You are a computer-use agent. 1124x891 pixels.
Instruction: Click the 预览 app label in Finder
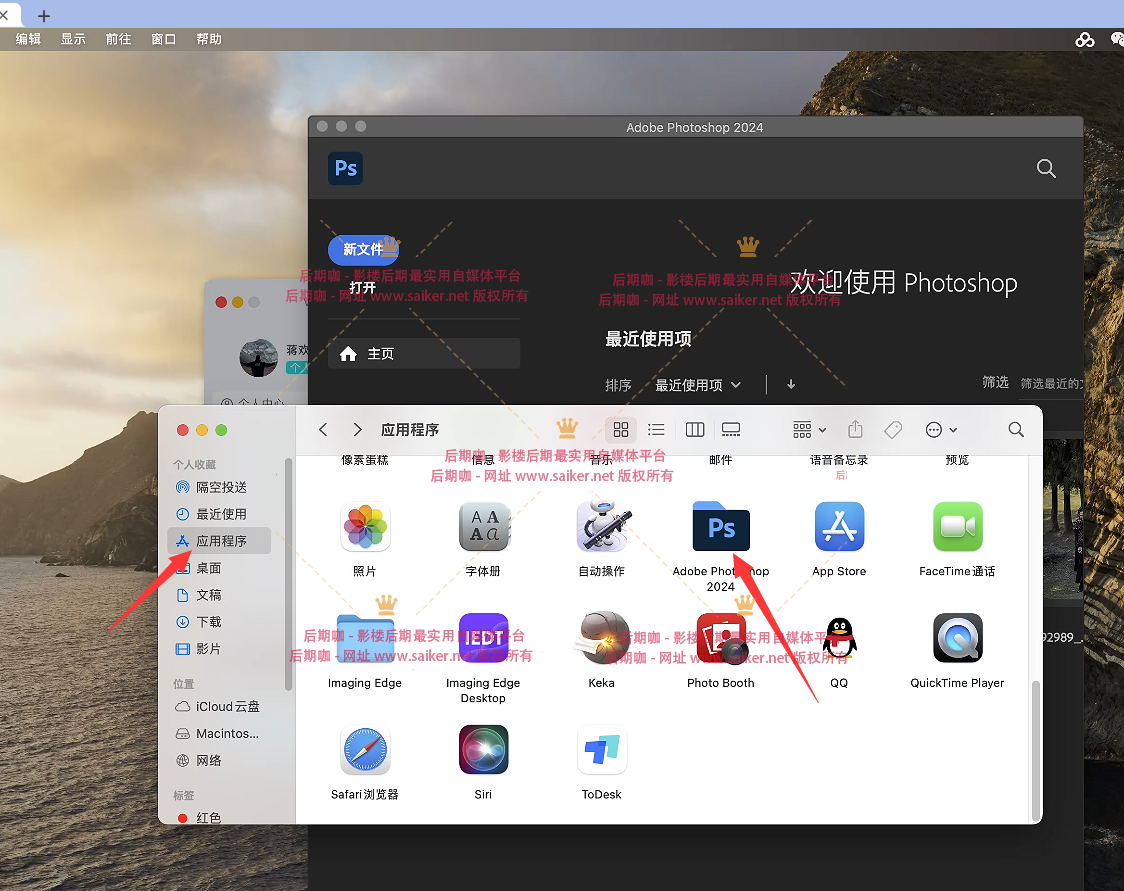point(957,460)
